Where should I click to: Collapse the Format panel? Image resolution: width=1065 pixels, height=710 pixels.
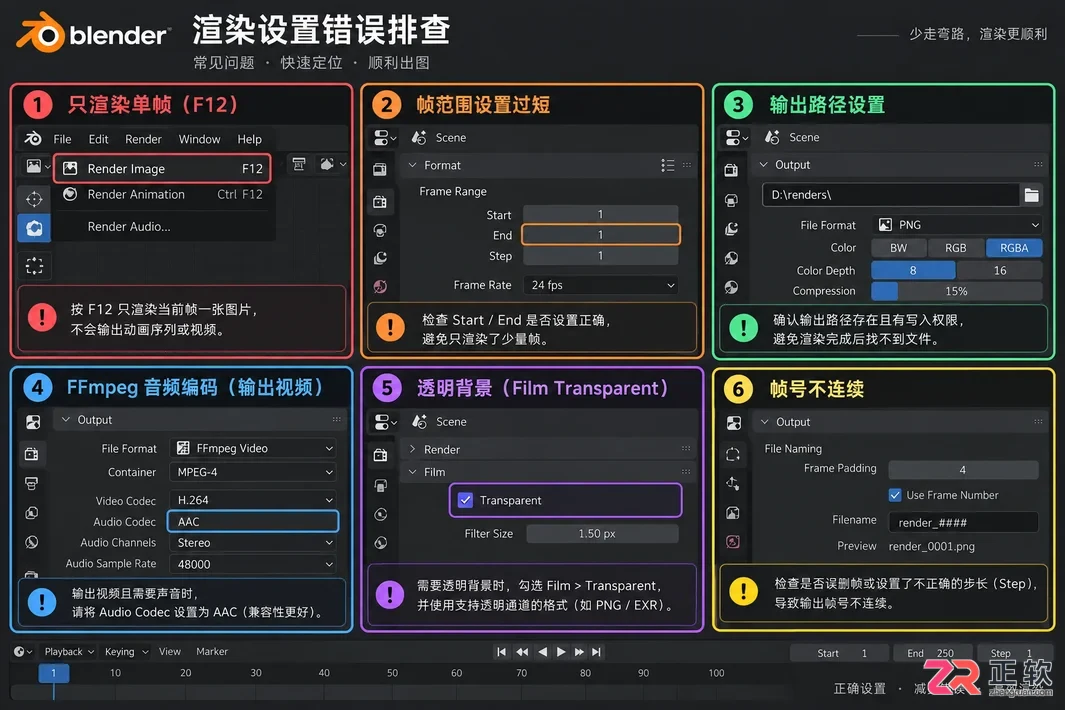412,165
